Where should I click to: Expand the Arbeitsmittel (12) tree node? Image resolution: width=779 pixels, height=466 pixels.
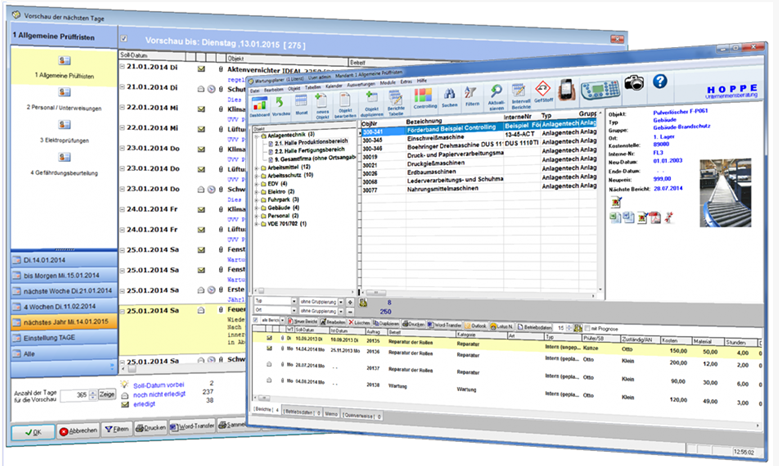click(257, 168)
